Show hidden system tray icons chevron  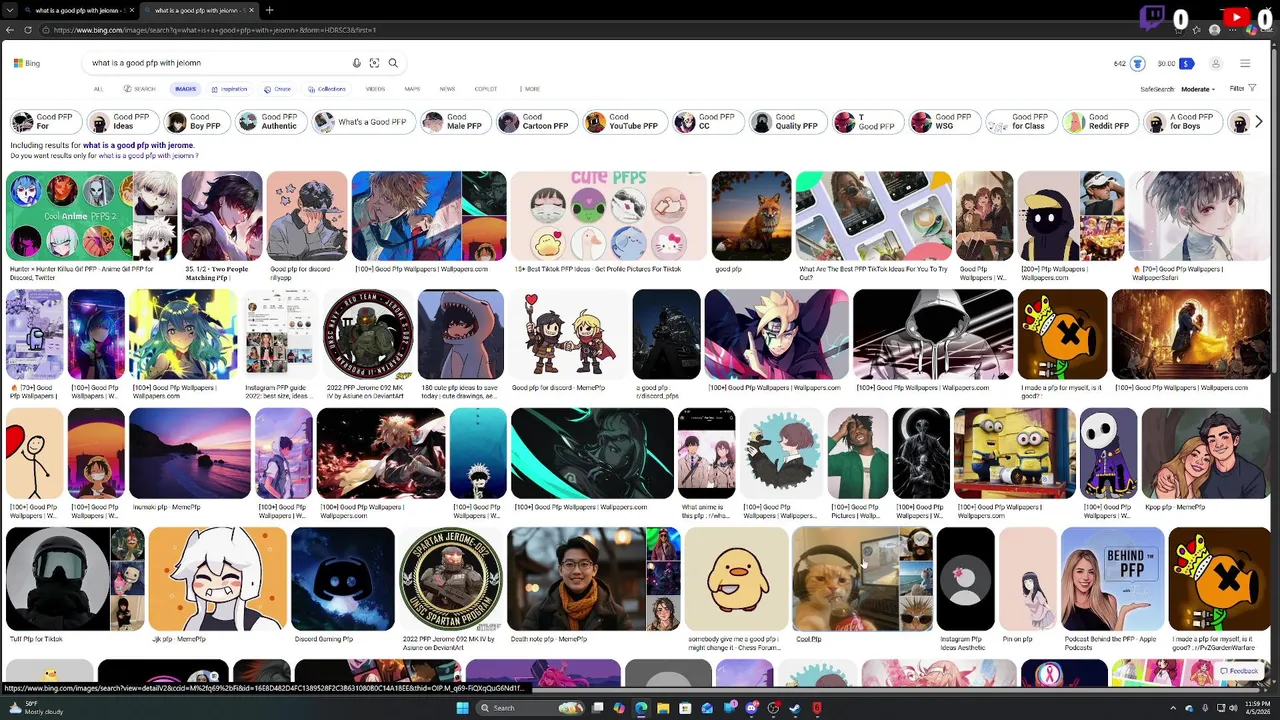[x=1175, y=708]
